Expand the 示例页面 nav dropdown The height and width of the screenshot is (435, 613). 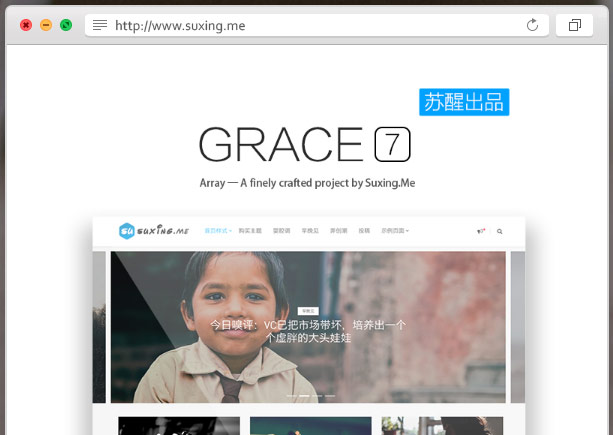pos(395,231)
